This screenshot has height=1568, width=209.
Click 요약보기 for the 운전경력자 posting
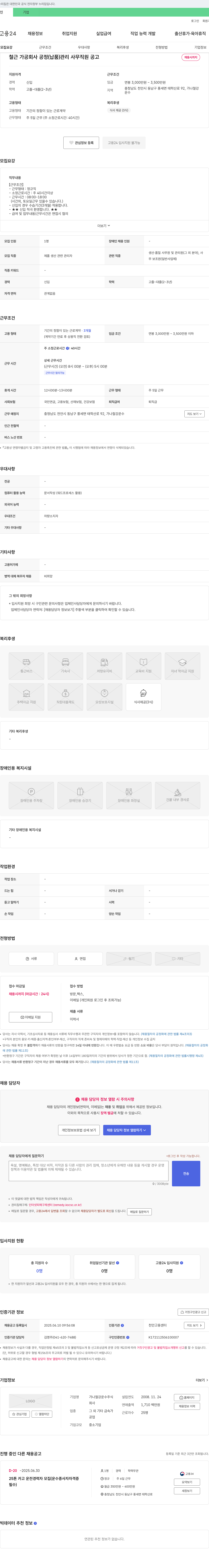(187, 1482)
